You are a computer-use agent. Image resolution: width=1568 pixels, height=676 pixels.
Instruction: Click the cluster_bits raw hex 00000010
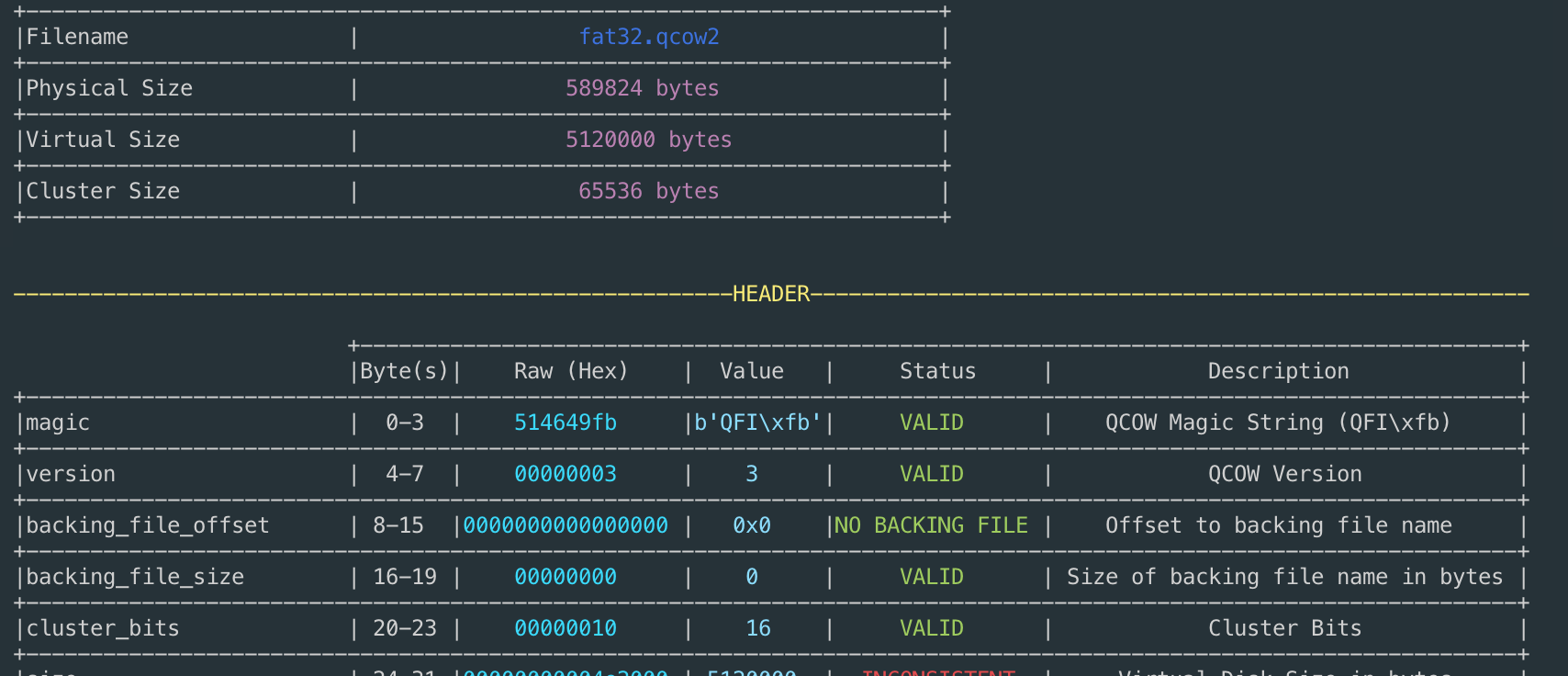[566, 628]
